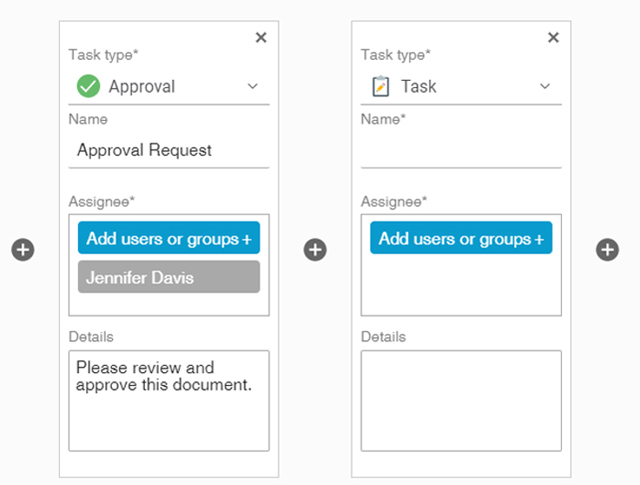The width and height of the screenshot is (640, 485).
Task: Click the clipboard Task type icon
Action: (380, 87)
